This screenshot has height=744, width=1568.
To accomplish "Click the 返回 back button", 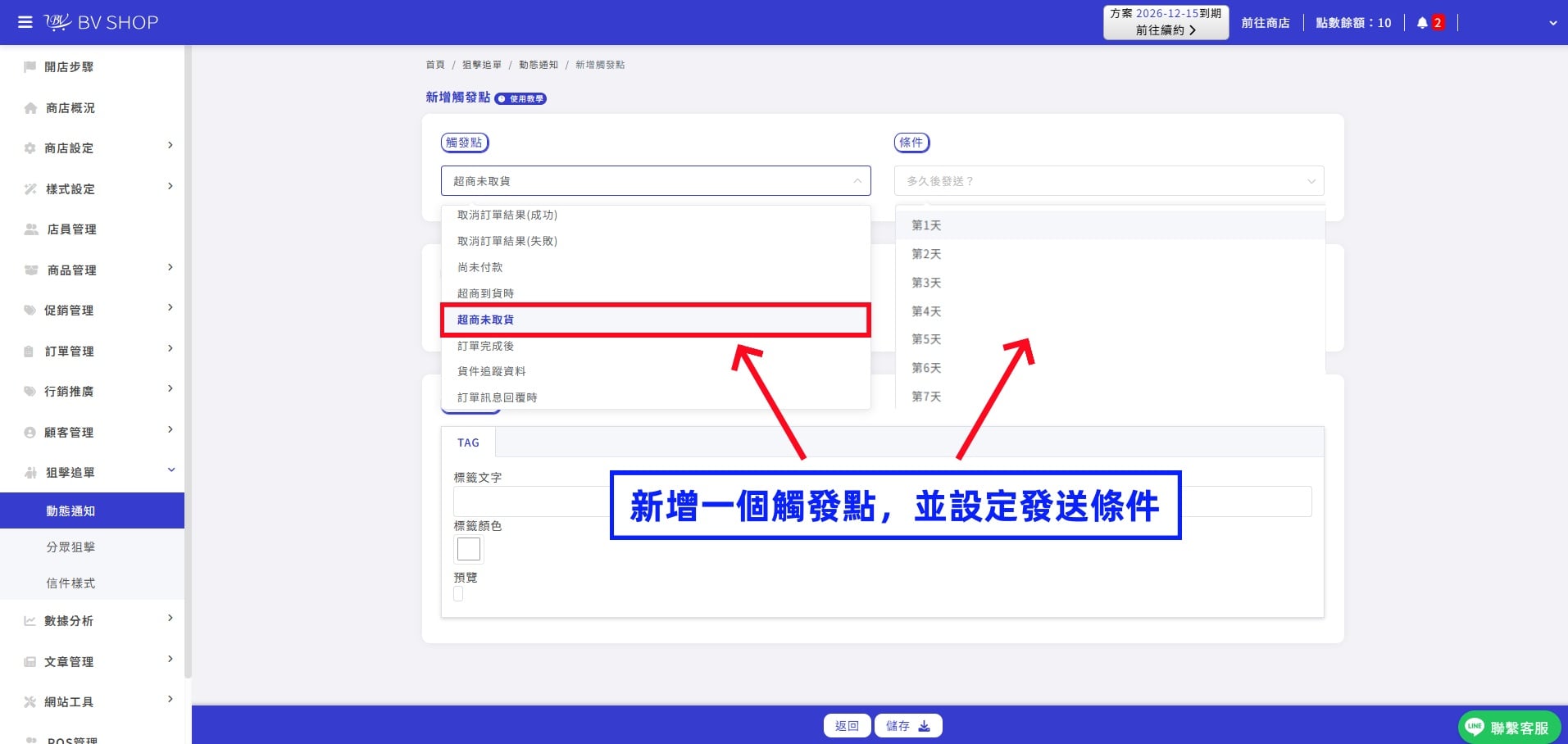I will 847,726.
